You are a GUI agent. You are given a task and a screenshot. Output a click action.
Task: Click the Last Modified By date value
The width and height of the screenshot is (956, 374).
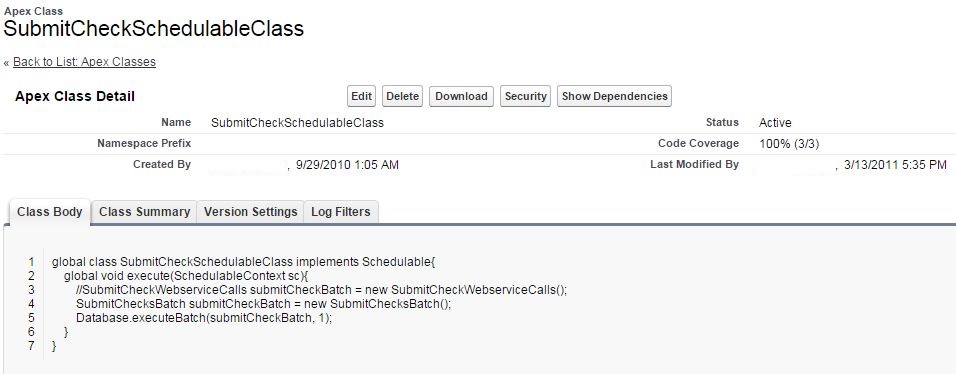(x=895, y=165)
